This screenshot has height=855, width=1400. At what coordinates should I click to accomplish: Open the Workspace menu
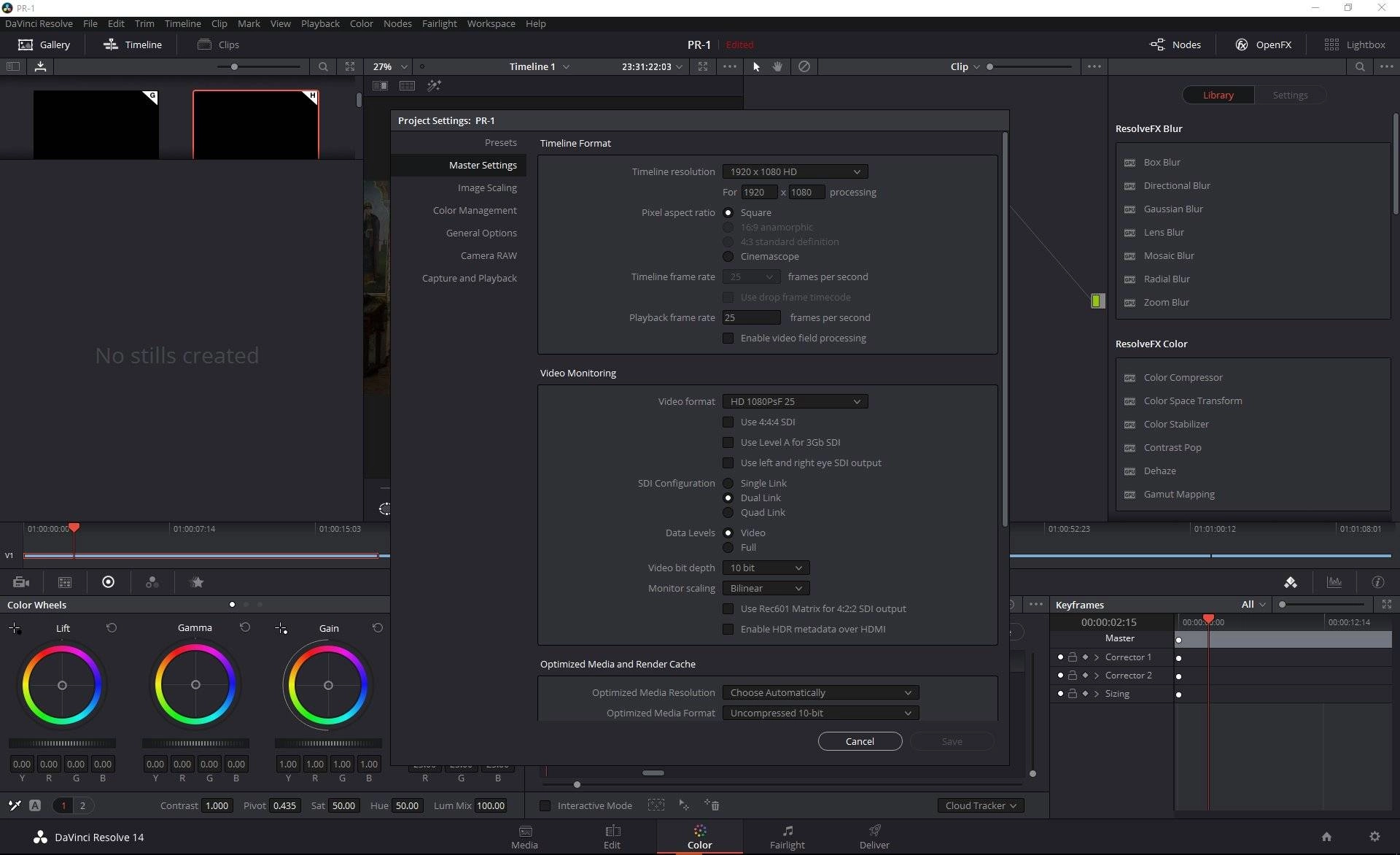click(491, 23)
